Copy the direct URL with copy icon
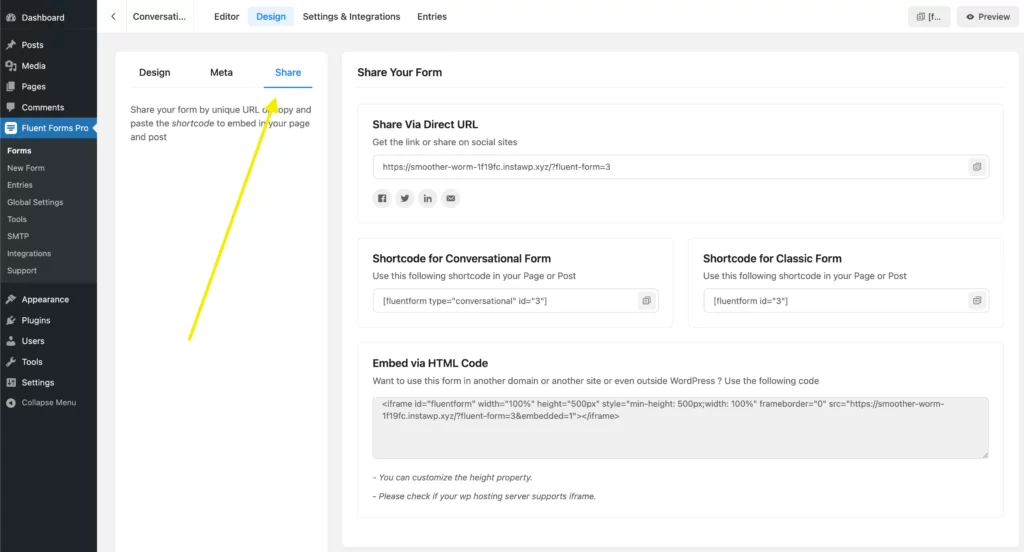1024x552 pixels. (976, 167)
